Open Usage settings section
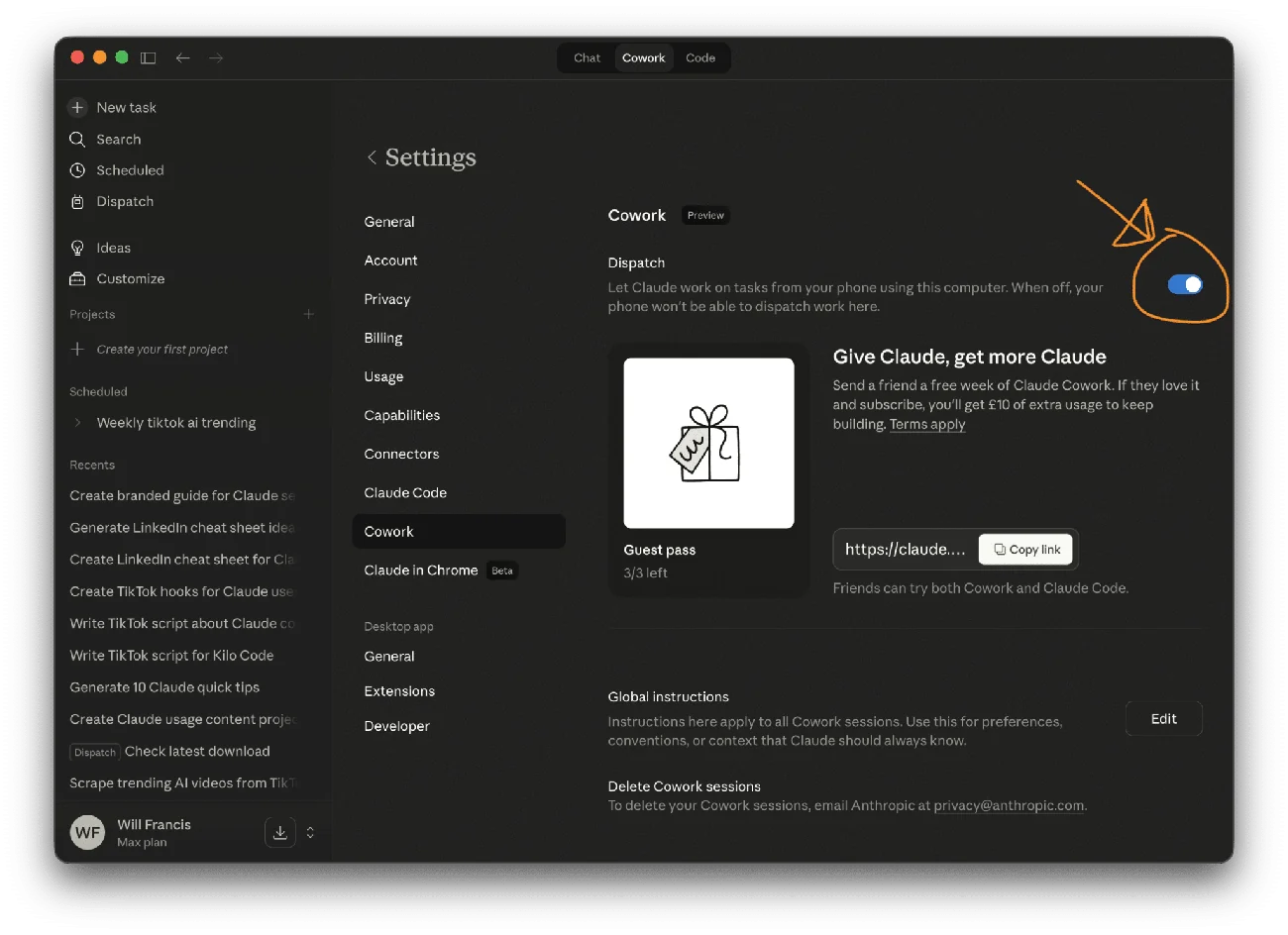This screenshot has width=1288, height=935. pos(383,376)
